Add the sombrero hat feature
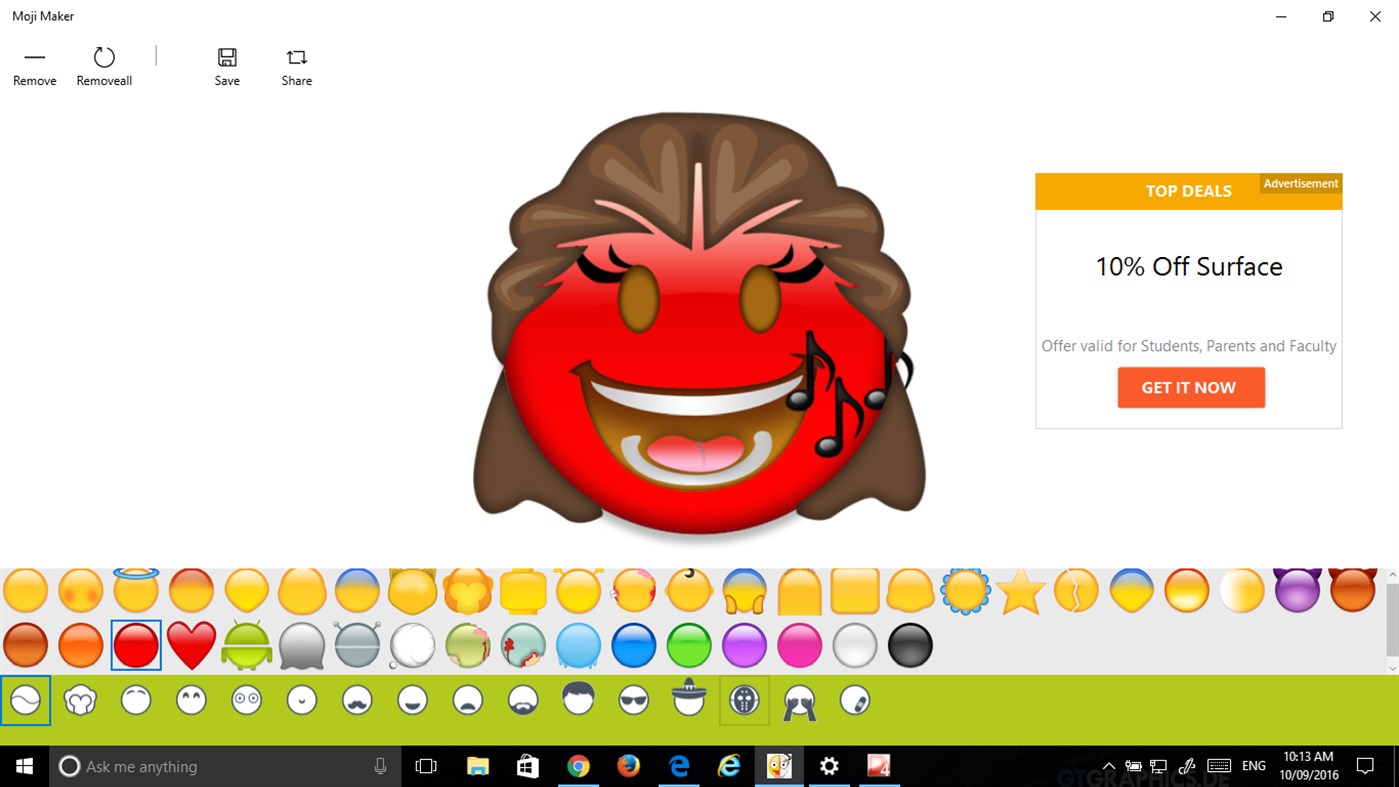The width and height of the screenshot is (1399, 787). tap(686, 698)
